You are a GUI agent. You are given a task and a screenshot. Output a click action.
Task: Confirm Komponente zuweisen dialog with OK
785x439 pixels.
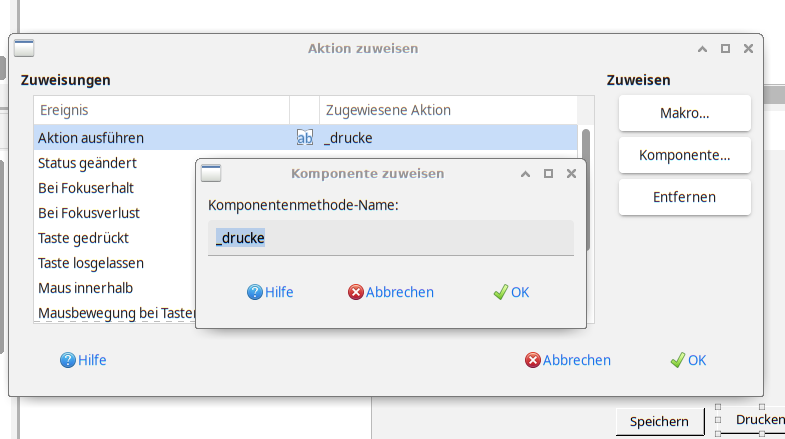click(x=511, y=292)
